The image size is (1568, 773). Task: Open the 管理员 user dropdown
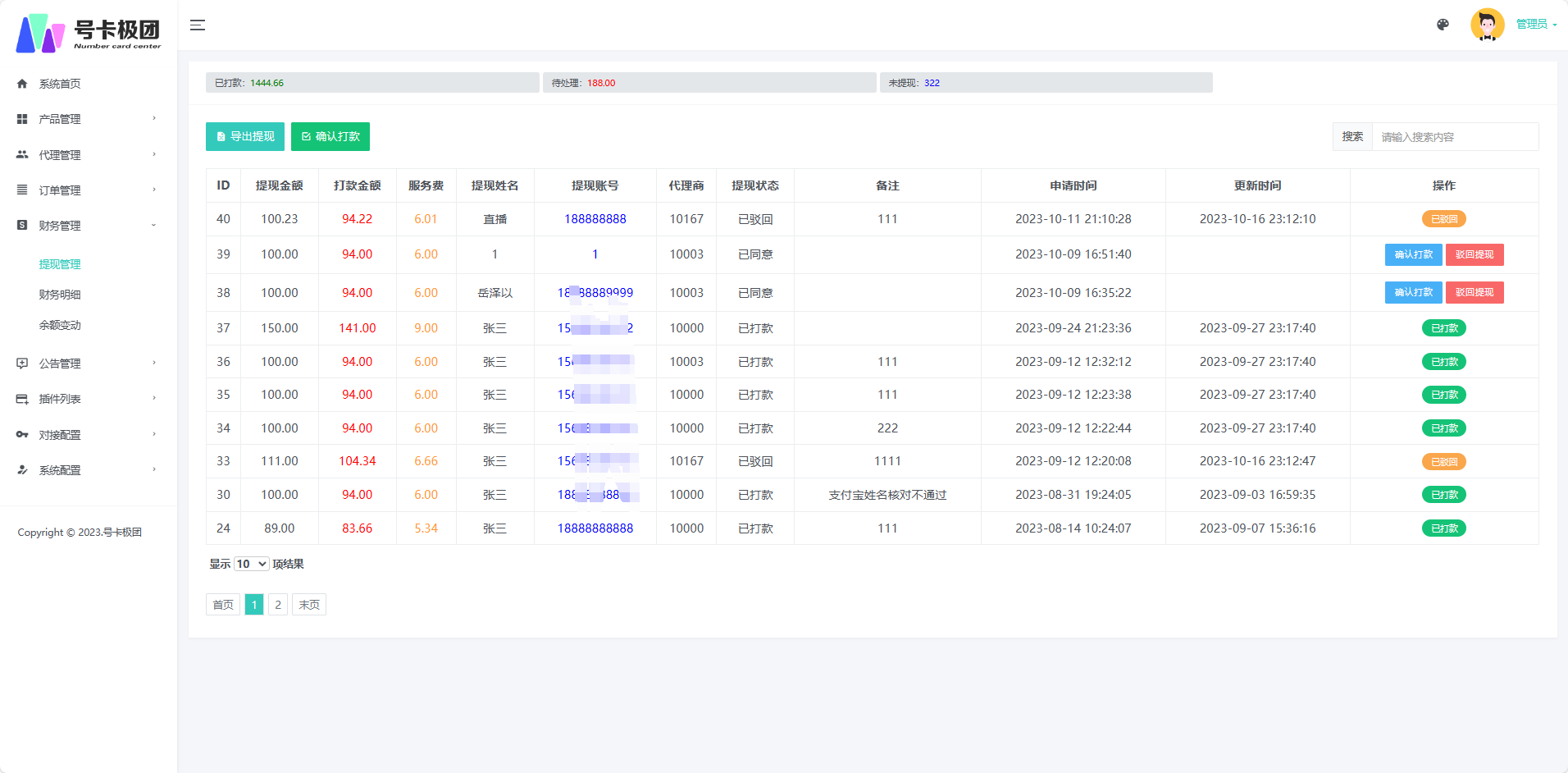point(1535,25)
